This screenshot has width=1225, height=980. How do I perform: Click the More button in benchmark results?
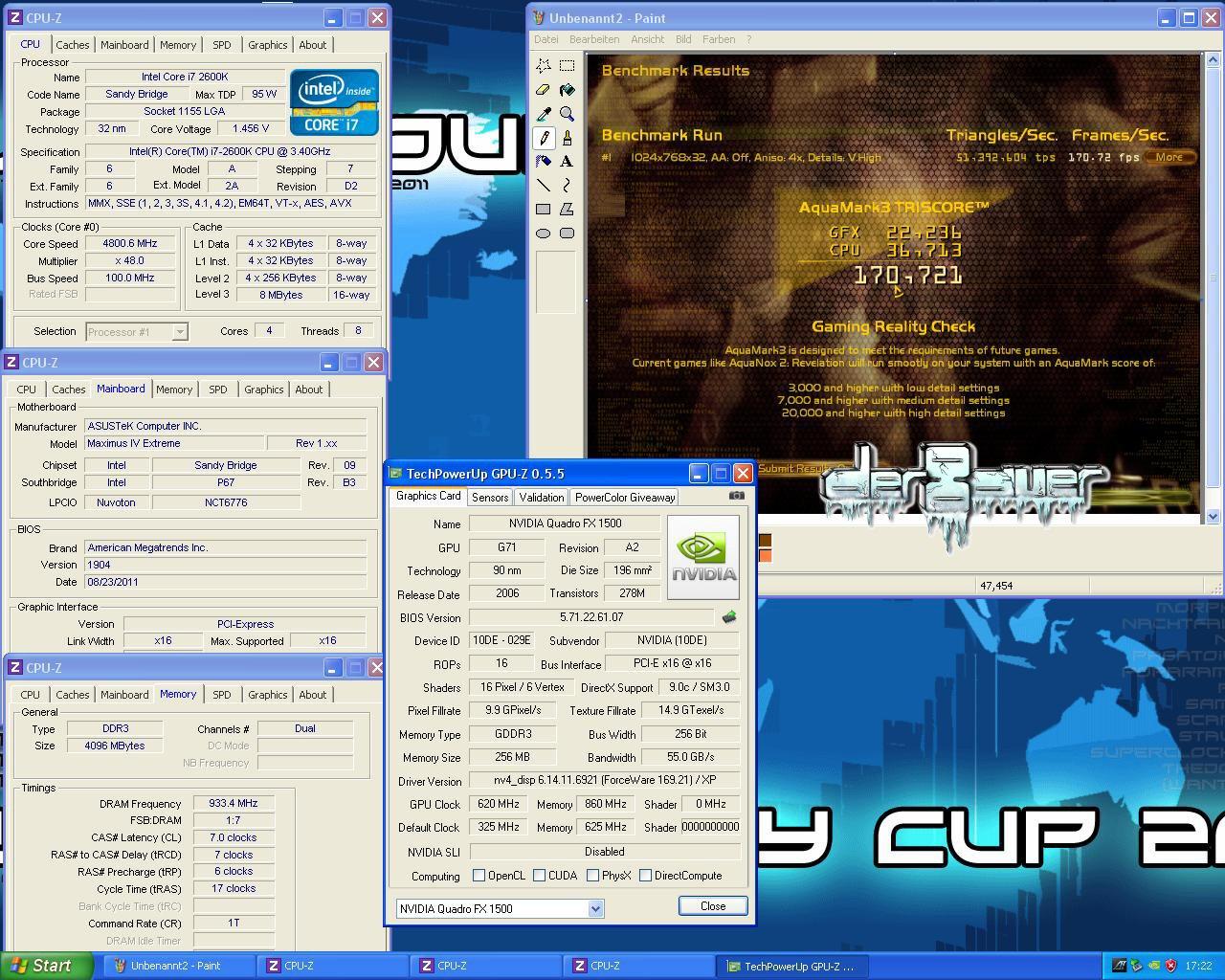click(x=1169, y=157)
